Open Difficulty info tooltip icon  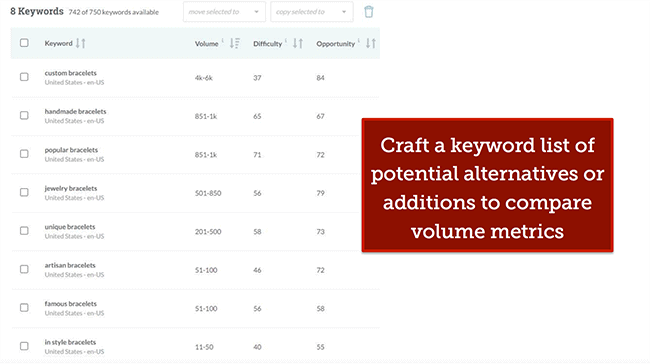(286, 40)
